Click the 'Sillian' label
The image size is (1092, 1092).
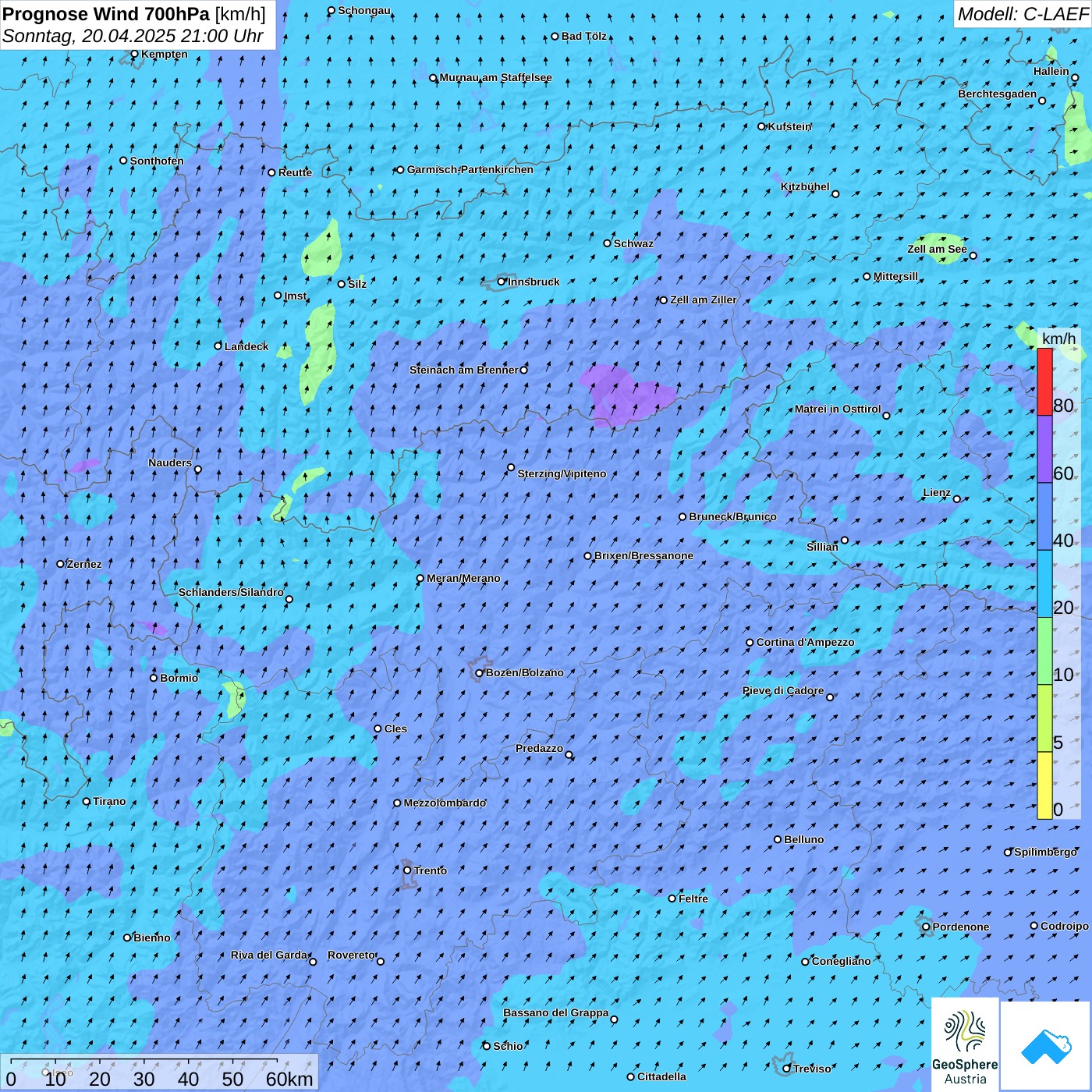(822, 547)
